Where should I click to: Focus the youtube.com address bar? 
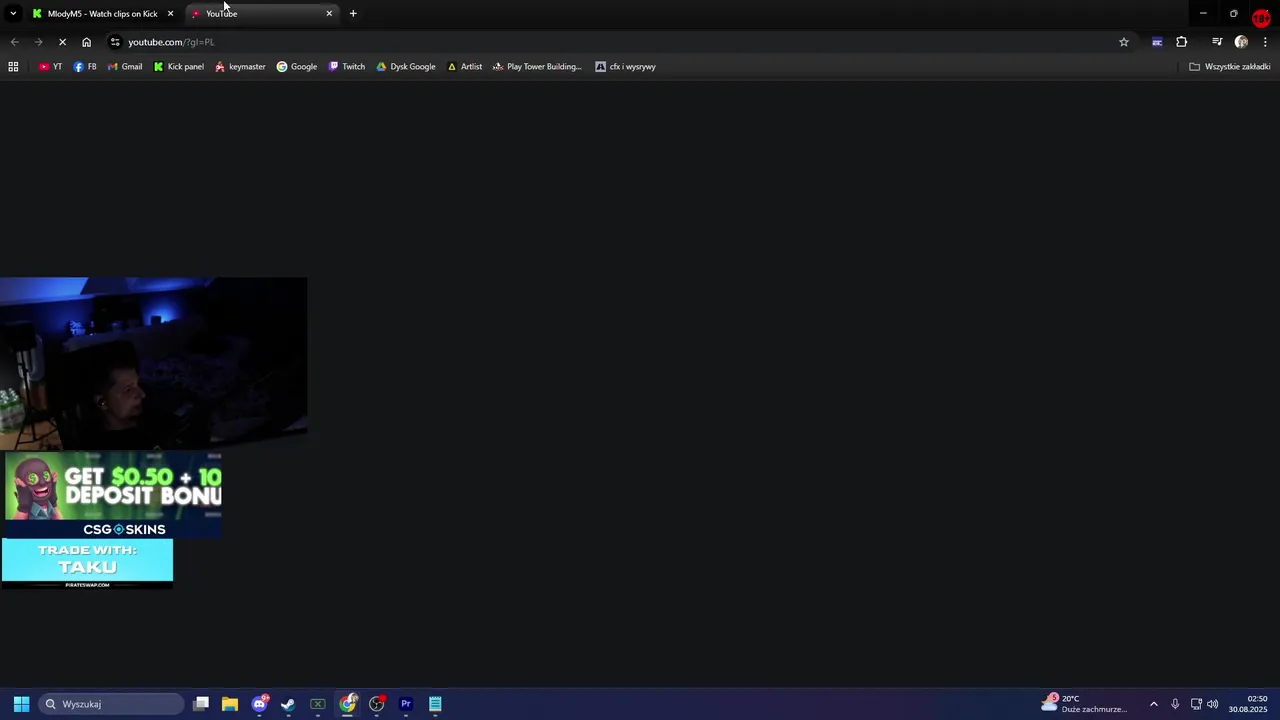click(x=620, y=42)
